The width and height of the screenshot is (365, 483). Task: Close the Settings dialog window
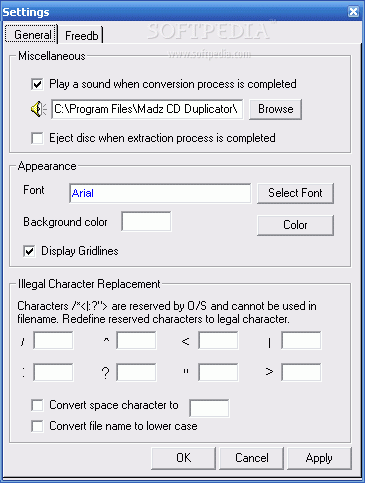point(353,12)
